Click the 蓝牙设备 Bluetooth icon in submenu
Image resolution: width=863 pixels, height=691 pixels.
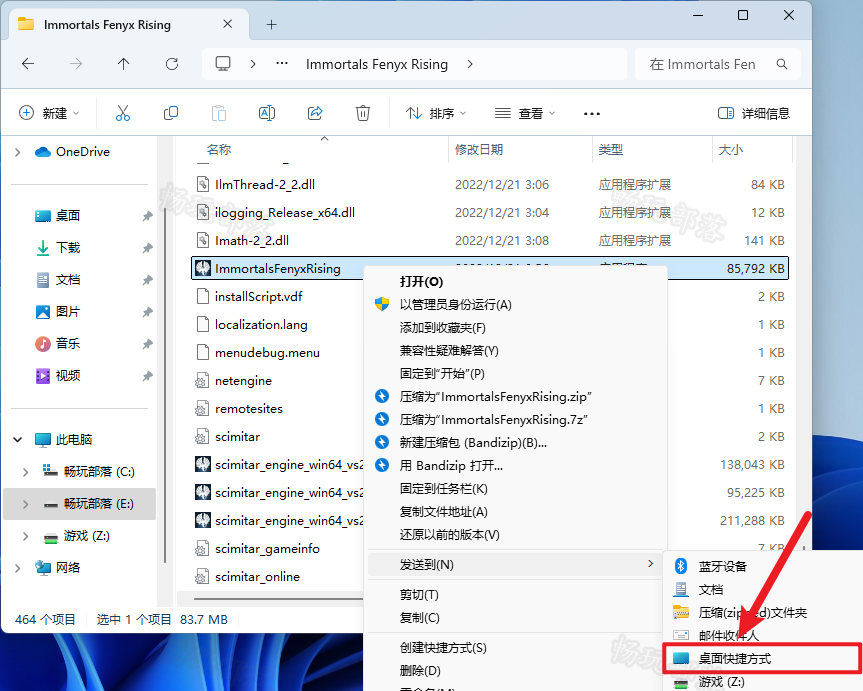pyautogui.click(x=681, y=566)
